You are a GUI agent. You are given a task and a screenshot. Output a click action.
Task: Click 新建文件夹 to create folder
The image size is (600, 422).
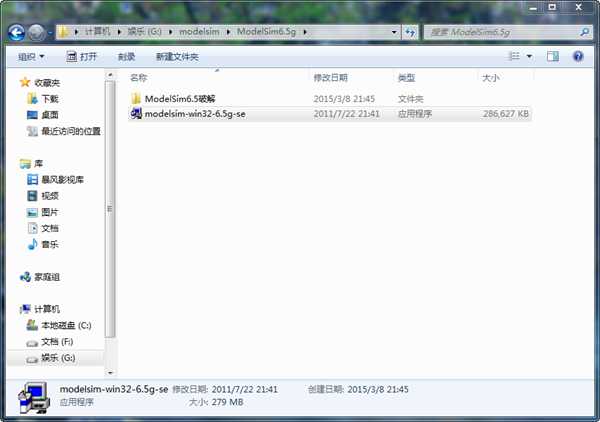tap(177, 57)
